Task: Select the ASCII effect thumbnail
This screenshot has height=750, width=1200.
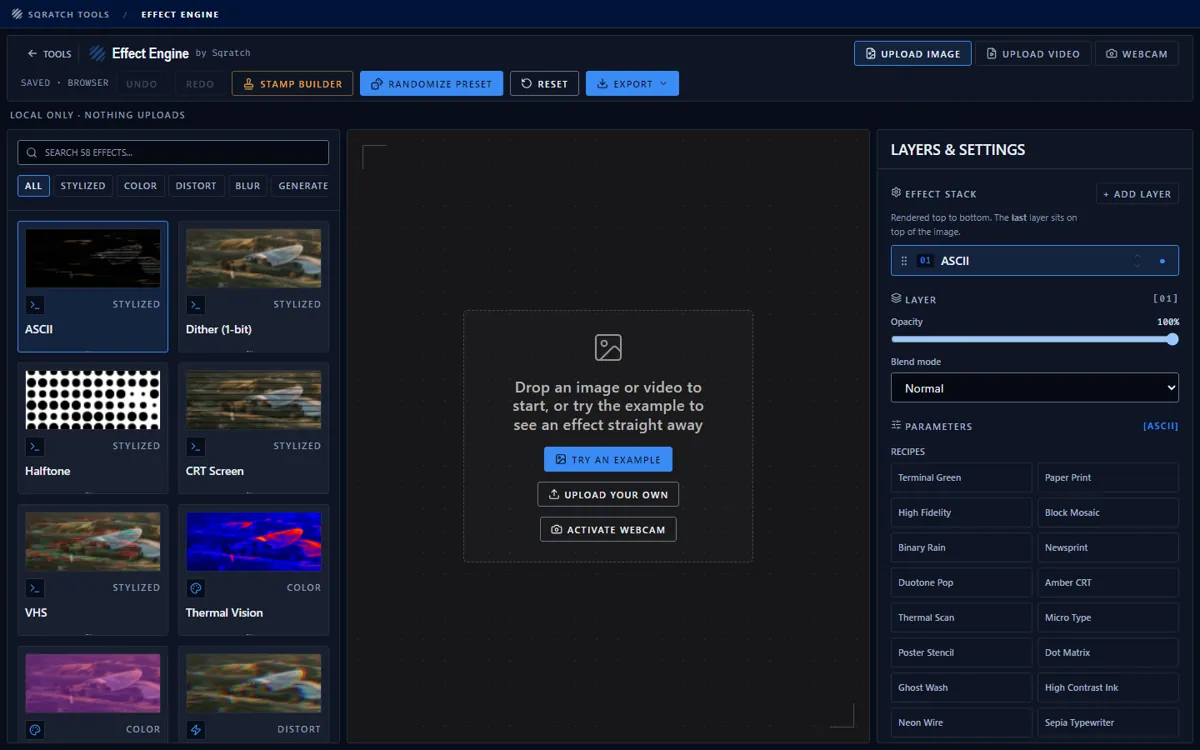Action: click(x=93, y=258)
